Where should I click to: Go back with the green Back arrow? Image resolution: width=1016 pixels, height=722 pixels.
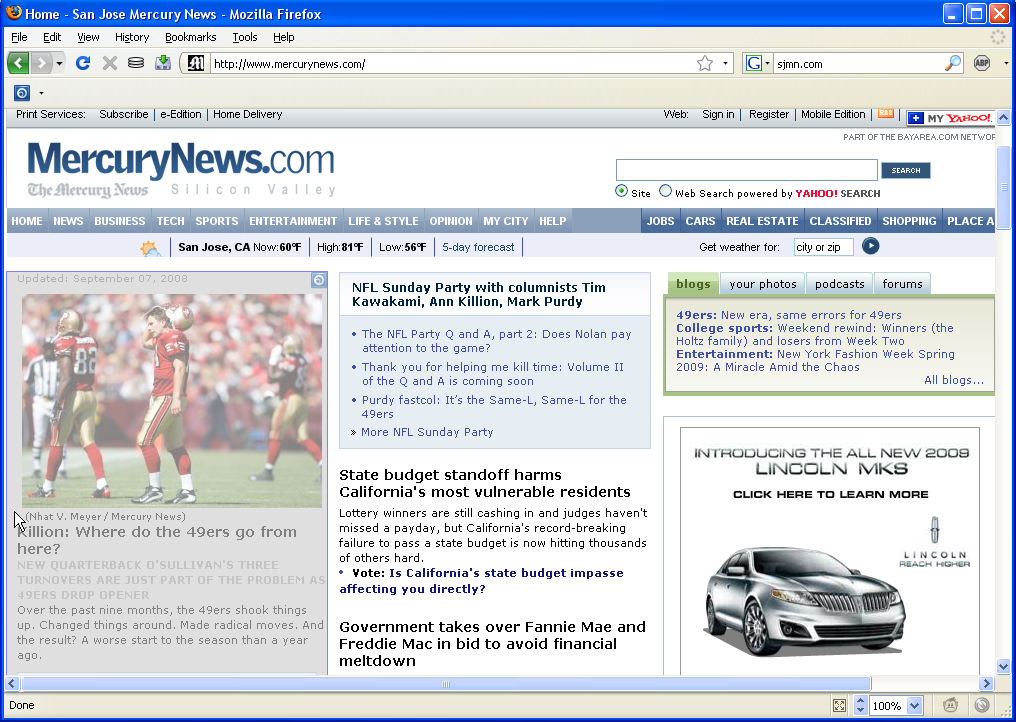coord(18,63)
